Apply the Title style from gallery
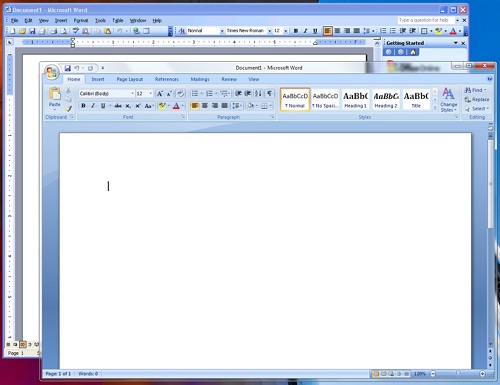Screen dimensions: 500x385 click(416, 99)
